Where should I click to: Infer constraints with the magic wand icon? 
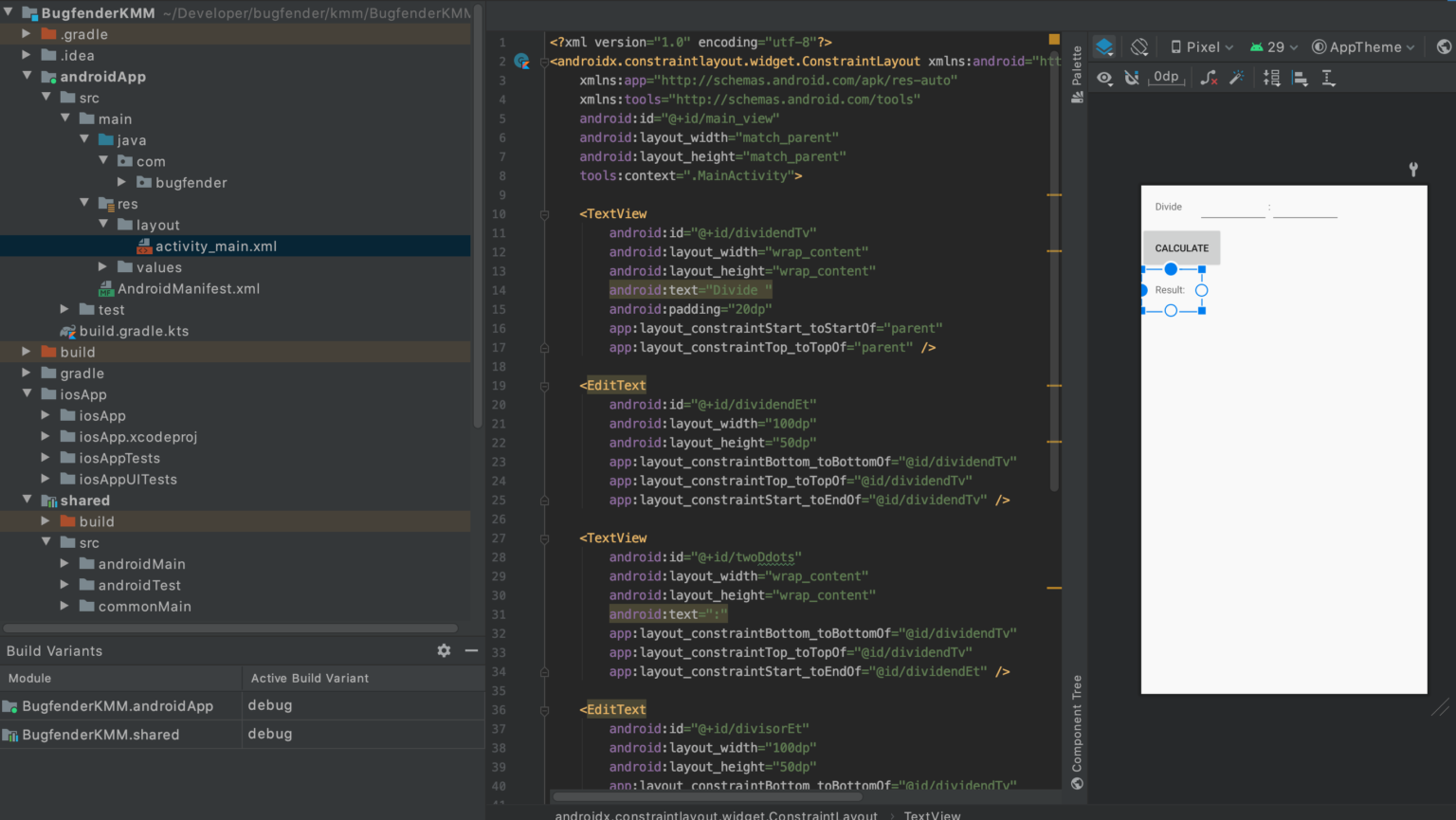click(x=1238, y=78)
